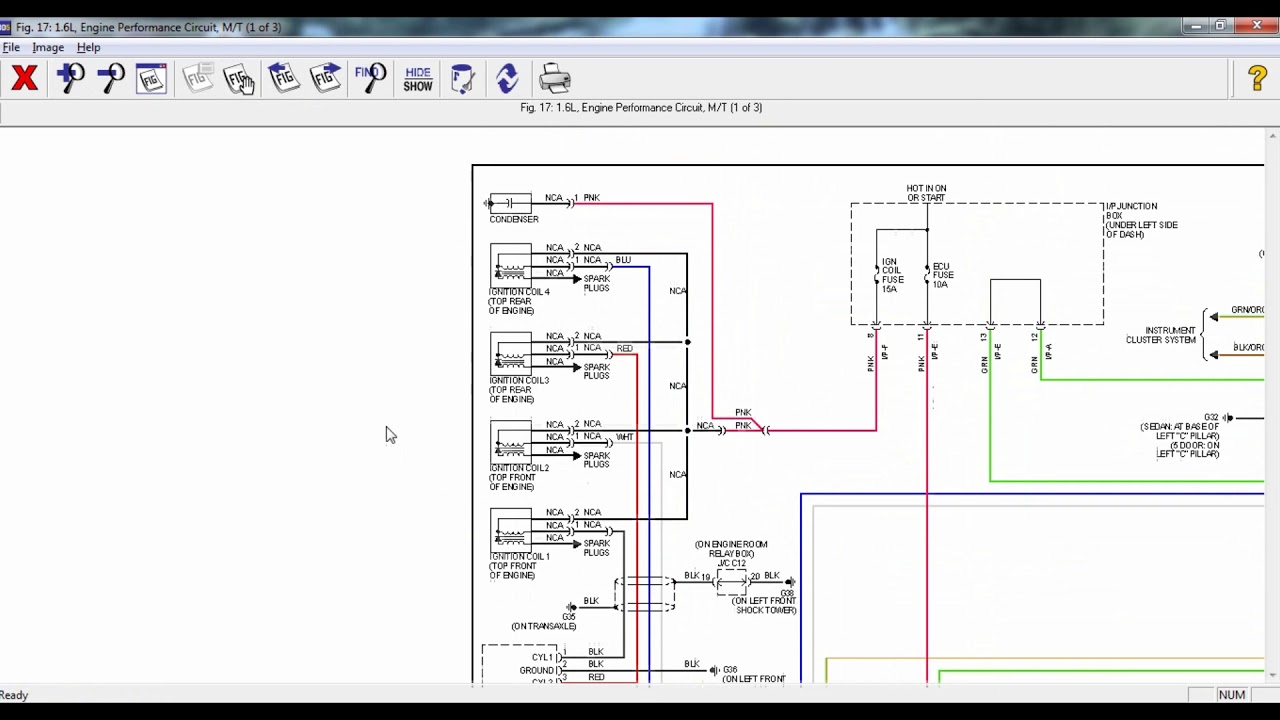Screen dimensions: 1280x720
Task: Click the condenser symbol box
Action: (x=510, y=203)
